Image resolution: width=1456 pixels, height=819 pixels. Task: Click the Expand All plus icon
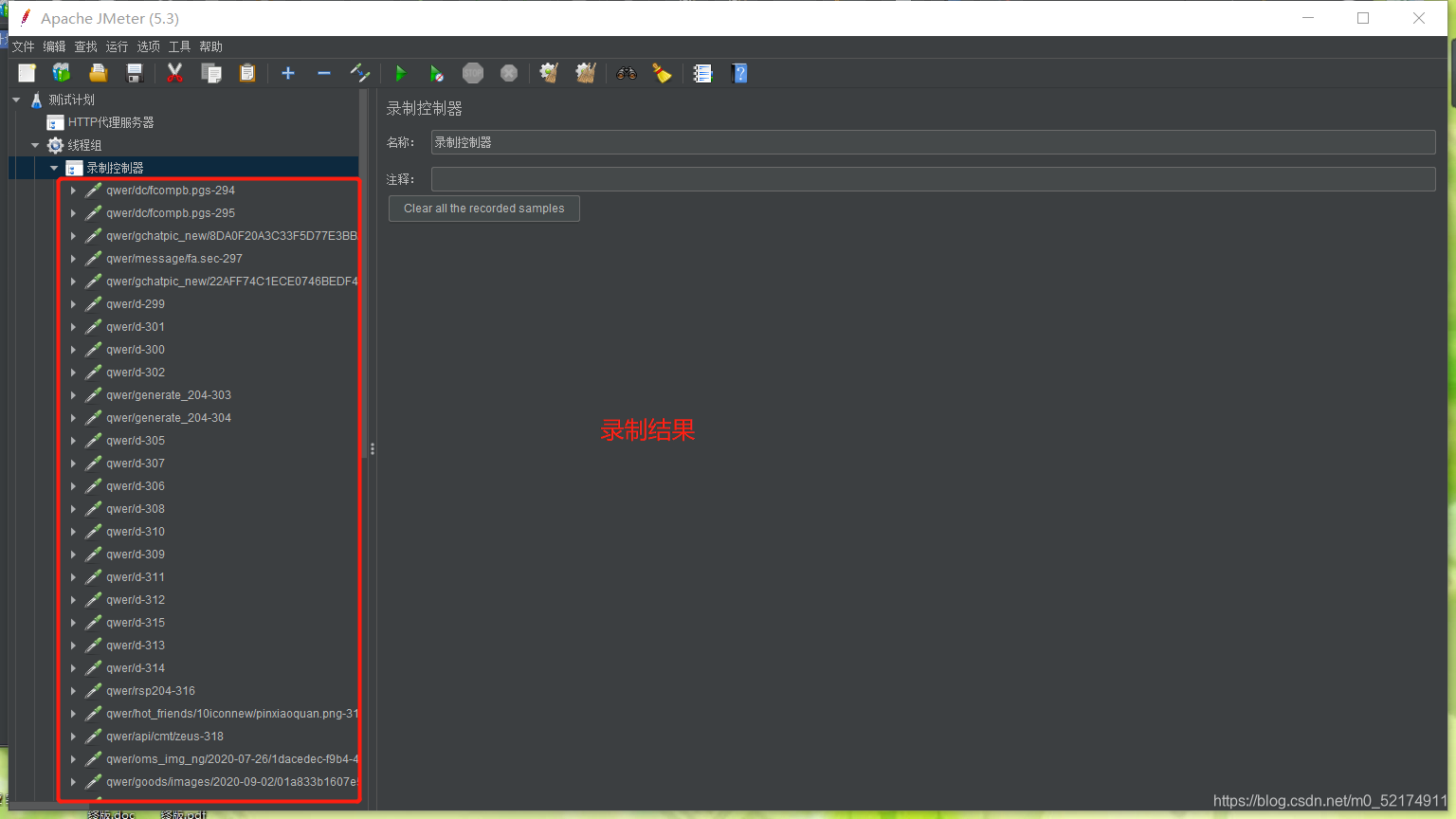coord(288,73)
